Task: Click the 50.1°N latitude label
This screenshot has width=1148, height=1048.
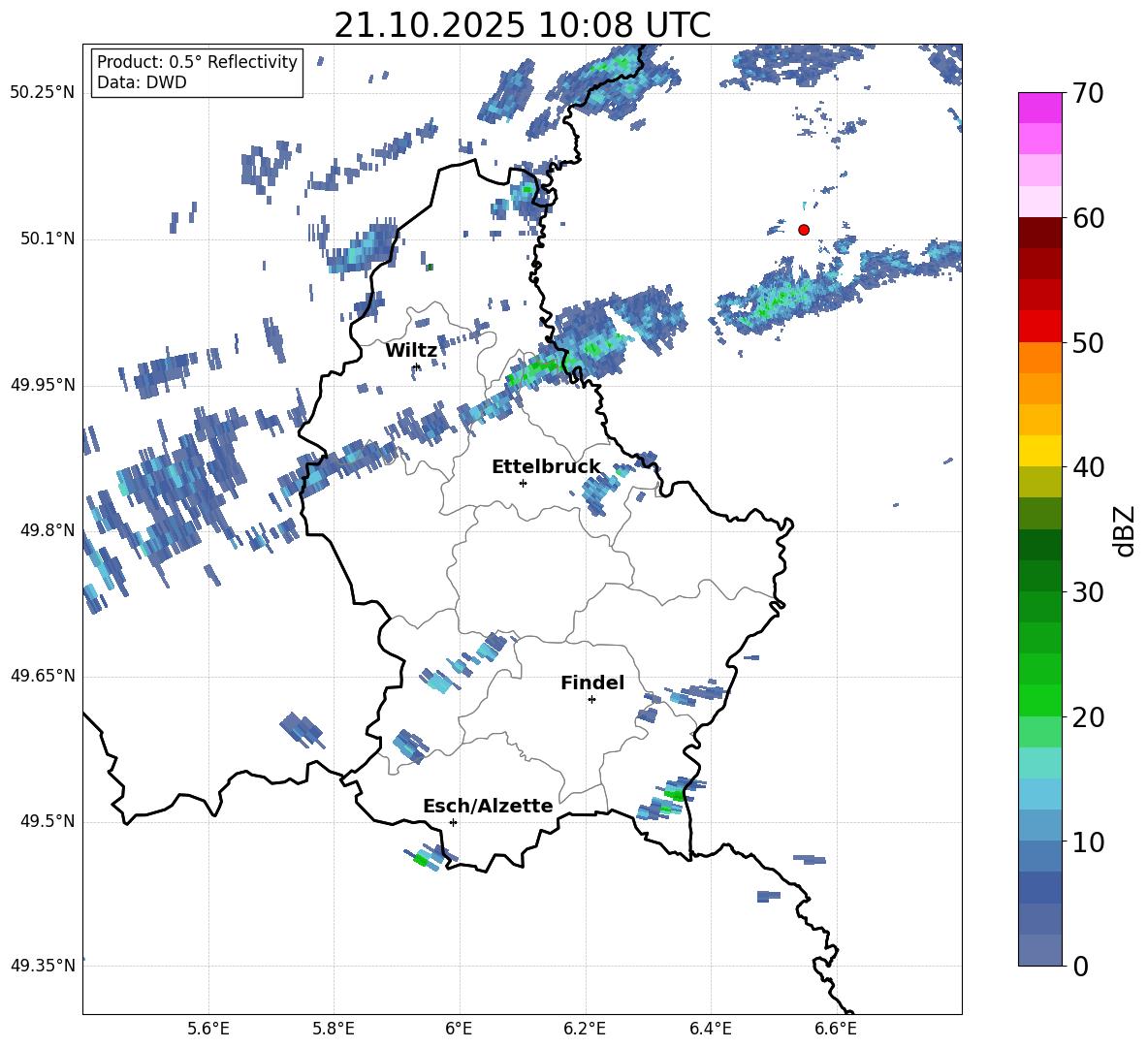Action: coord(48,239)
